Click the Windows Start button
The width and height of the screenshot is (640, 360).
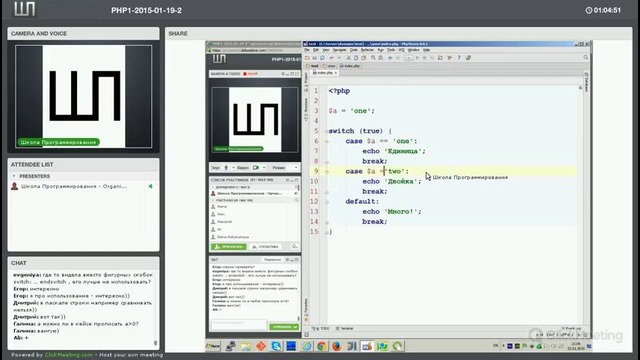[213, 346]
